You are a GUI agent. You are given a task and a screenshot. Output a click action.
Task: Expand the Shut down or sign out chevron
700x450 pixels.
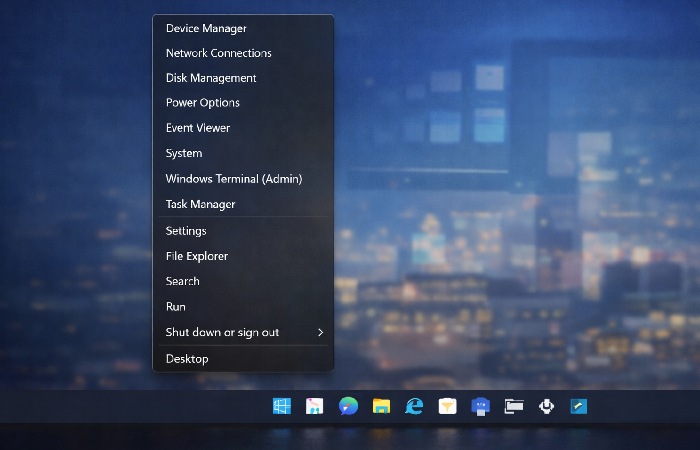point(321,332)
